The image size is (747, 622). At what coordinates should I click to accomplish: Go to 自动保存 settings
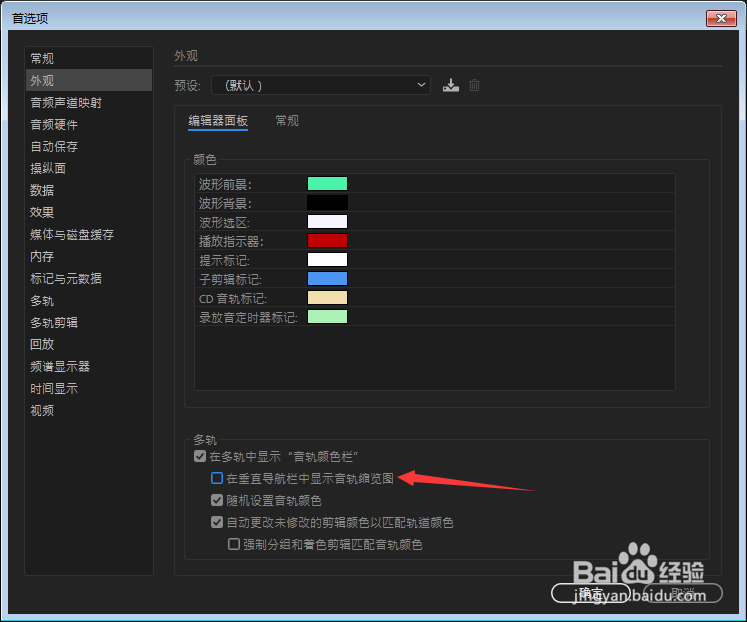89,147
